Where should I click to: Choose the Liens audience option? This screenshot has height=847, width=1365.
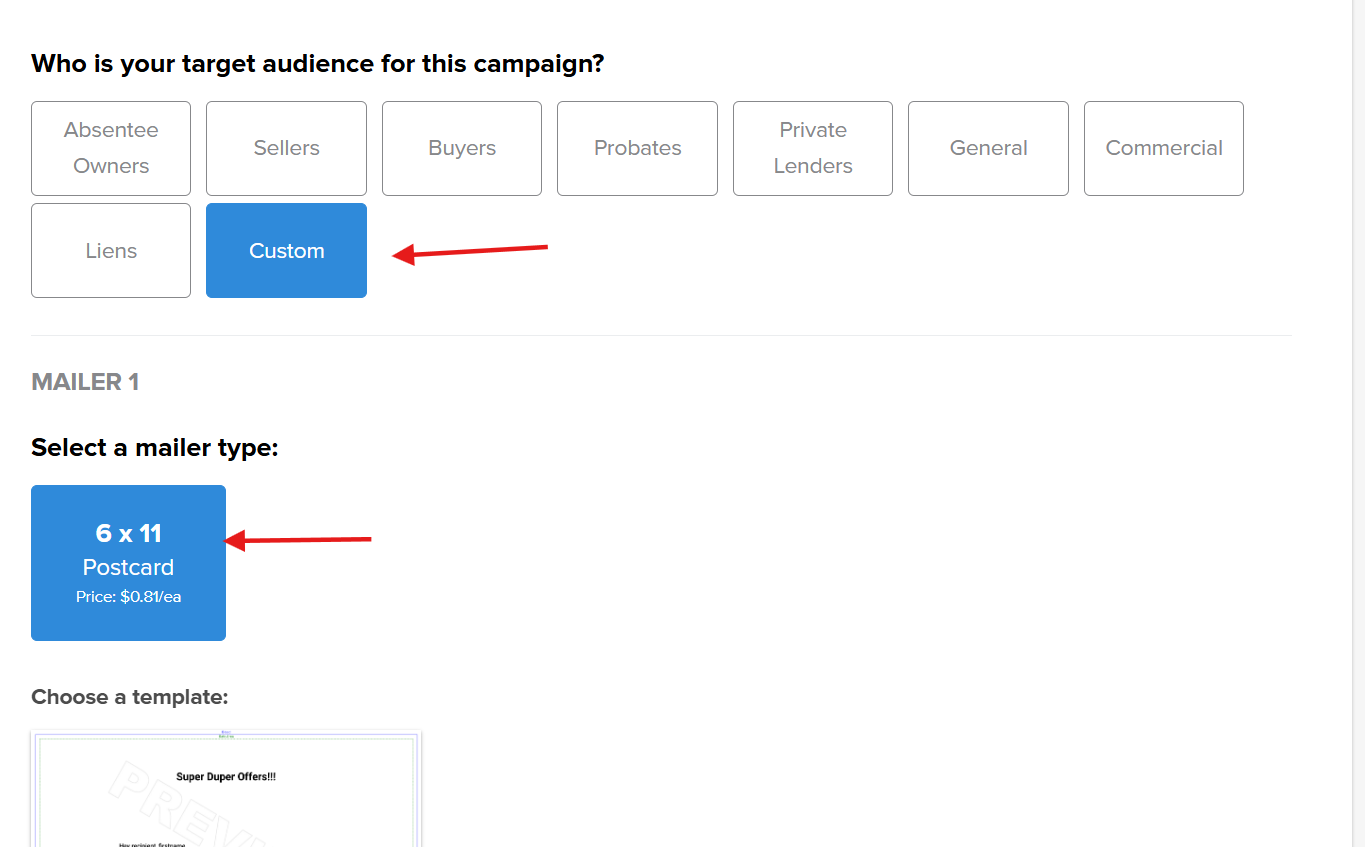pyautogui.click(x=111, y=251)
